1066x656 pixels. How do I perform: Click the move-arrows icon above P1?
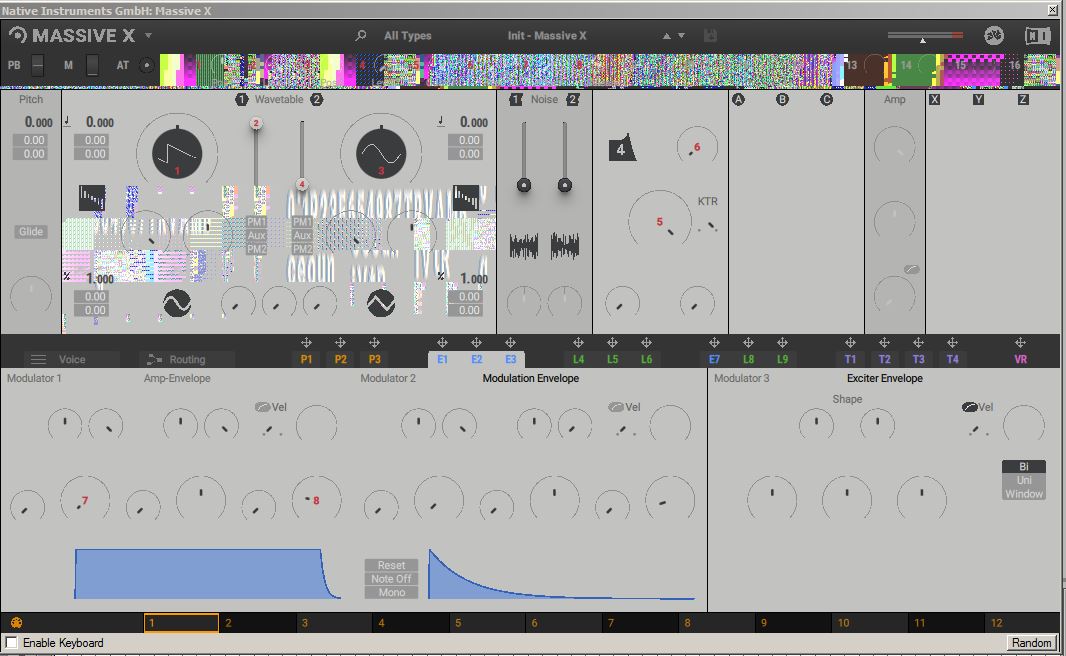click(306, 343)
